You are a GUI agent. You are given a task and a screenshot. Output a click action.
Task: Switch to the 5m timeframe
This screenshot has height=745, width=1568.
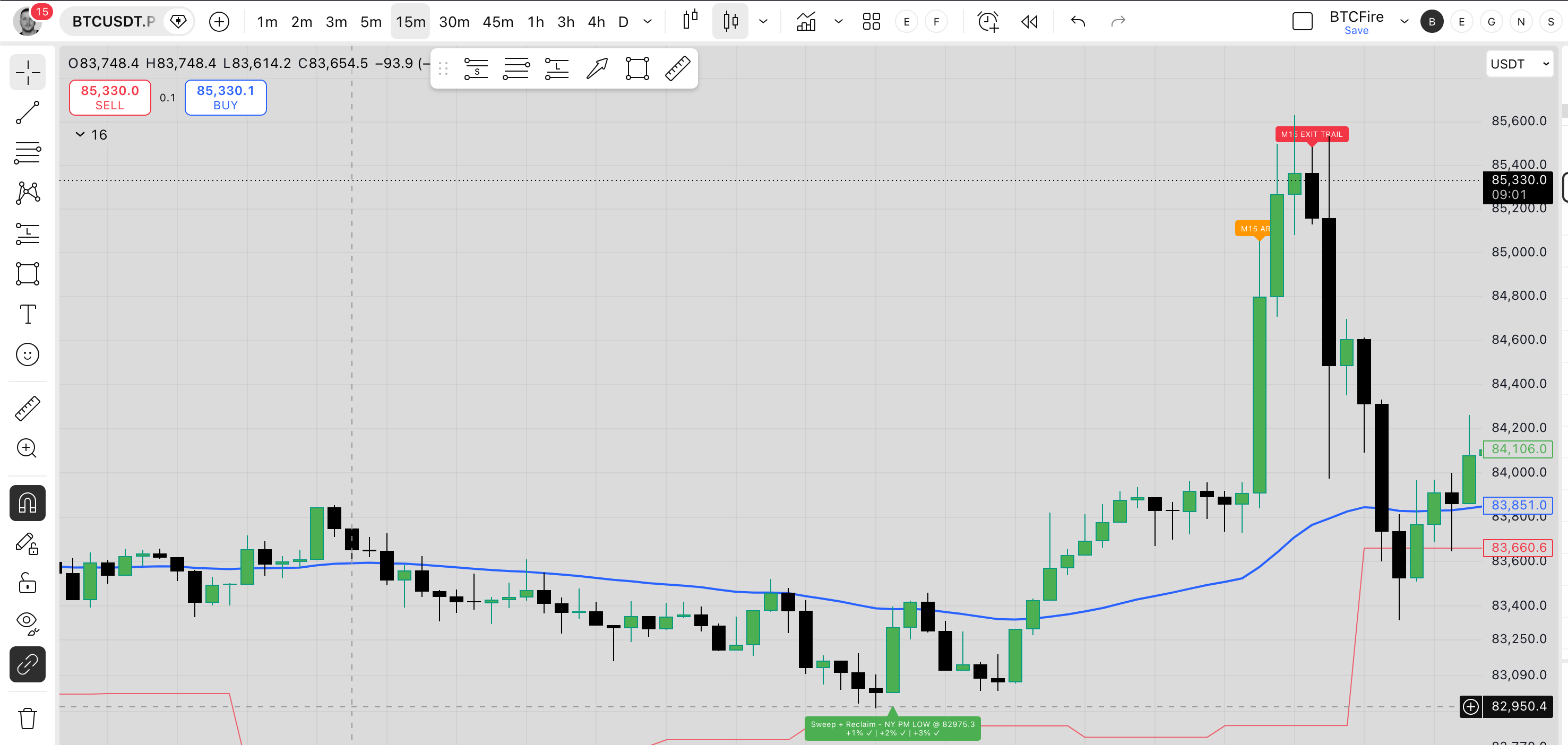click(x=371, y=22)
